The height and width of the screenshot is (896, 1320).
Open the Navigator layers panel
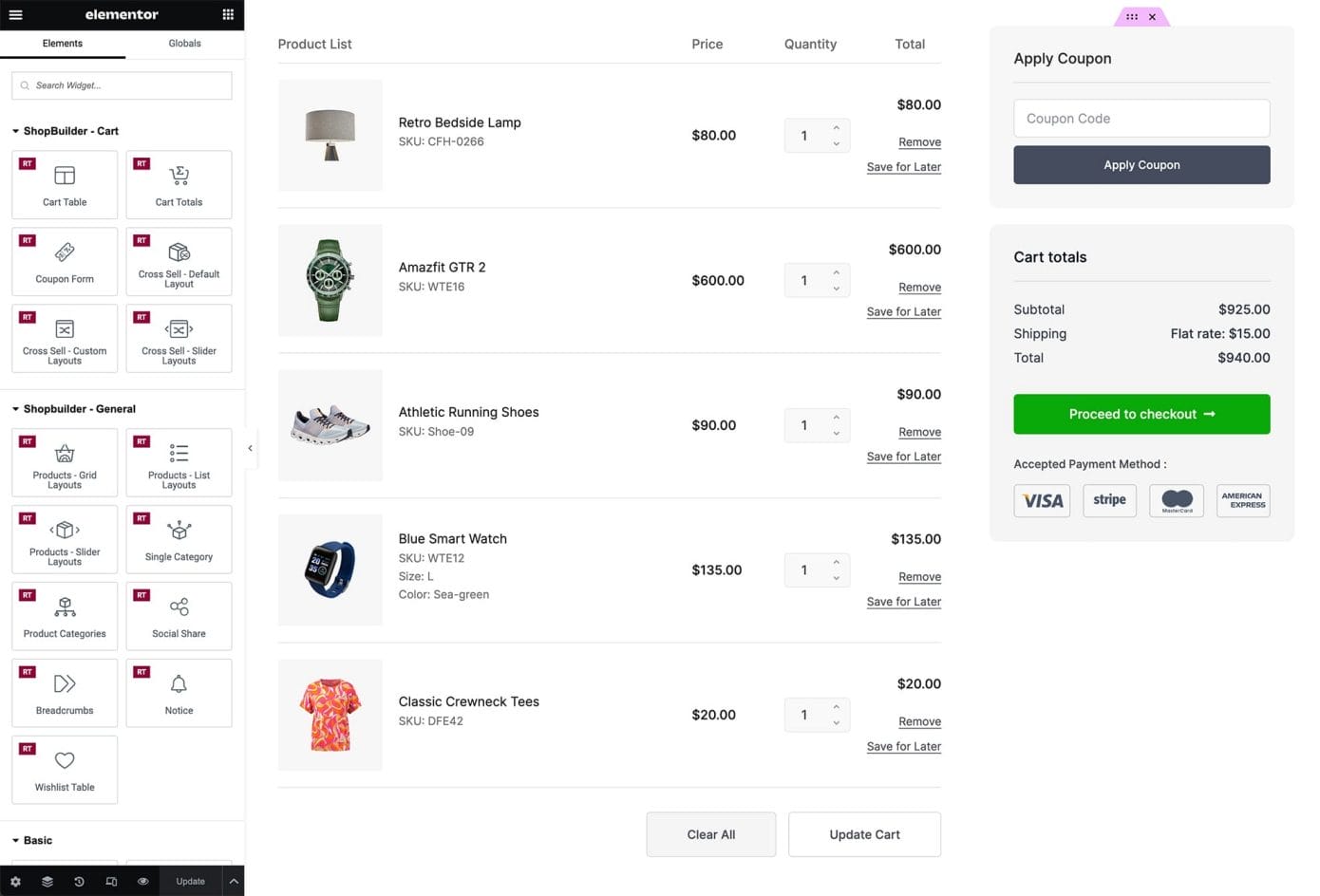(x=47, y=881)
